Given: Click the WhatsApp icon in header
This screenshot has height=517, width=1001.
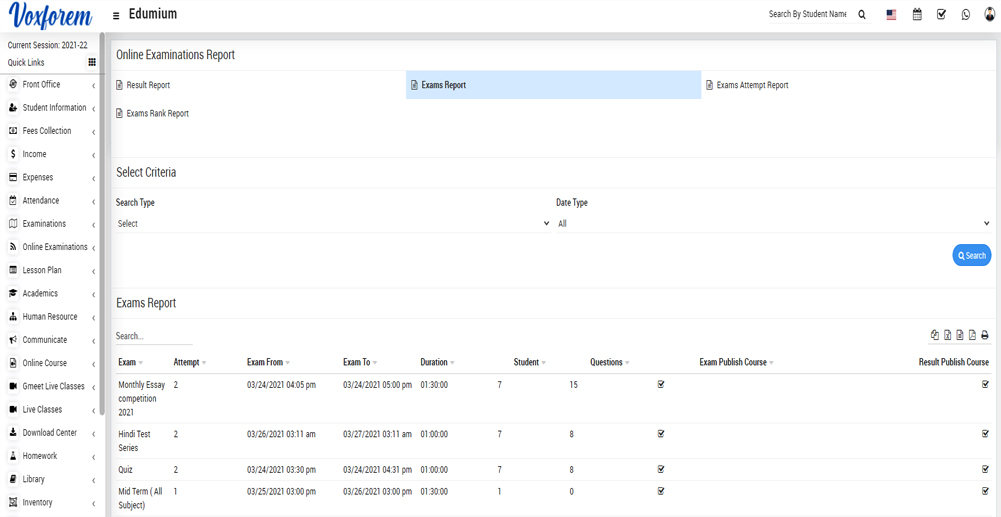Looking at the screenshot, I should point(965,15).
